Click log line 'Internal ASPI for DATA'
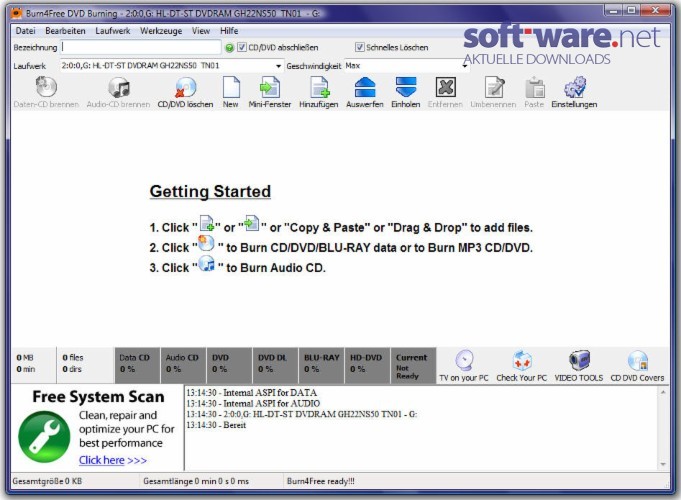Screen dimensions: 681x500 [252, 393]
